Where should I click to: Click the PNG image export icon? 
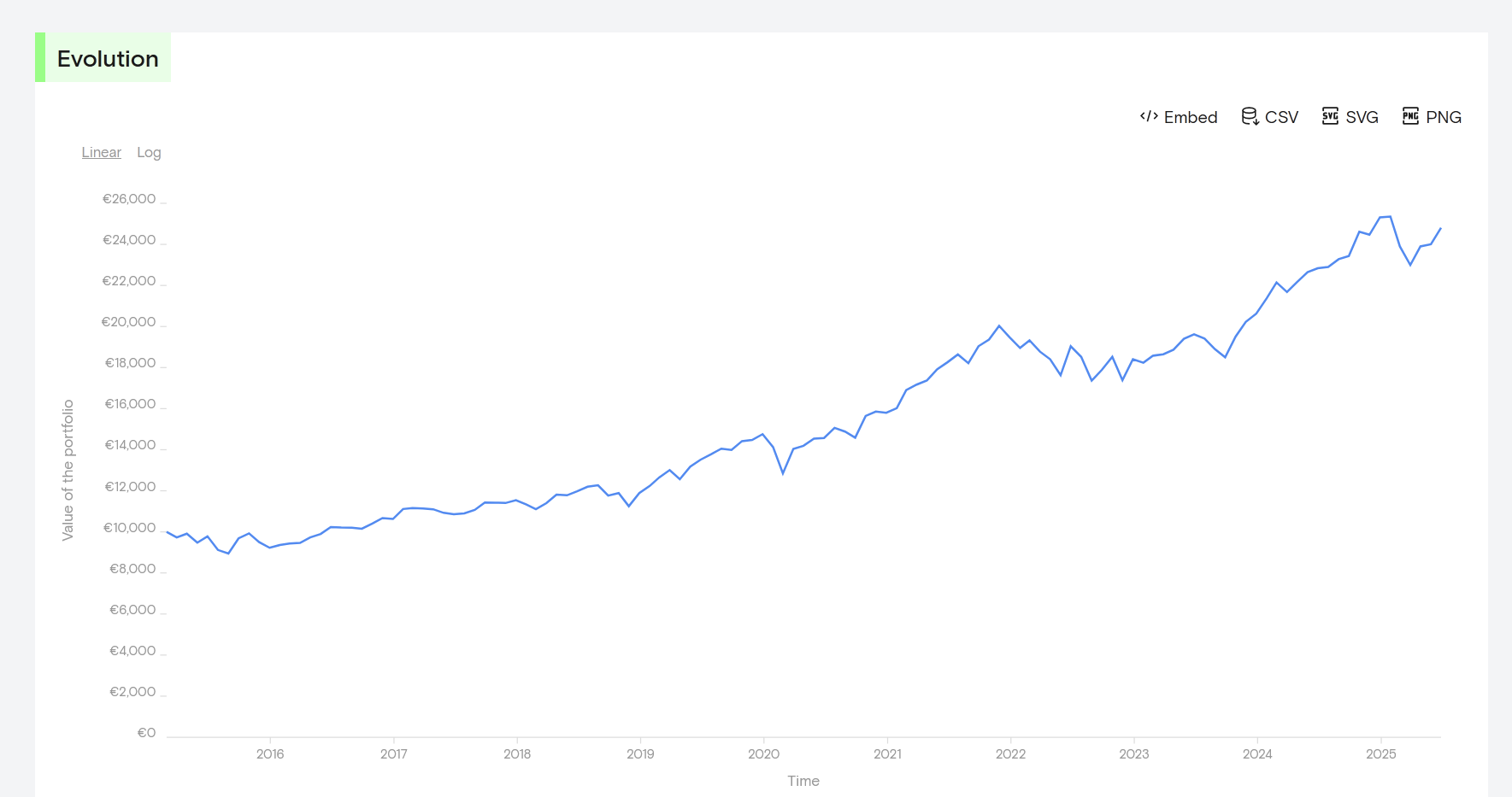[1410, 116]
